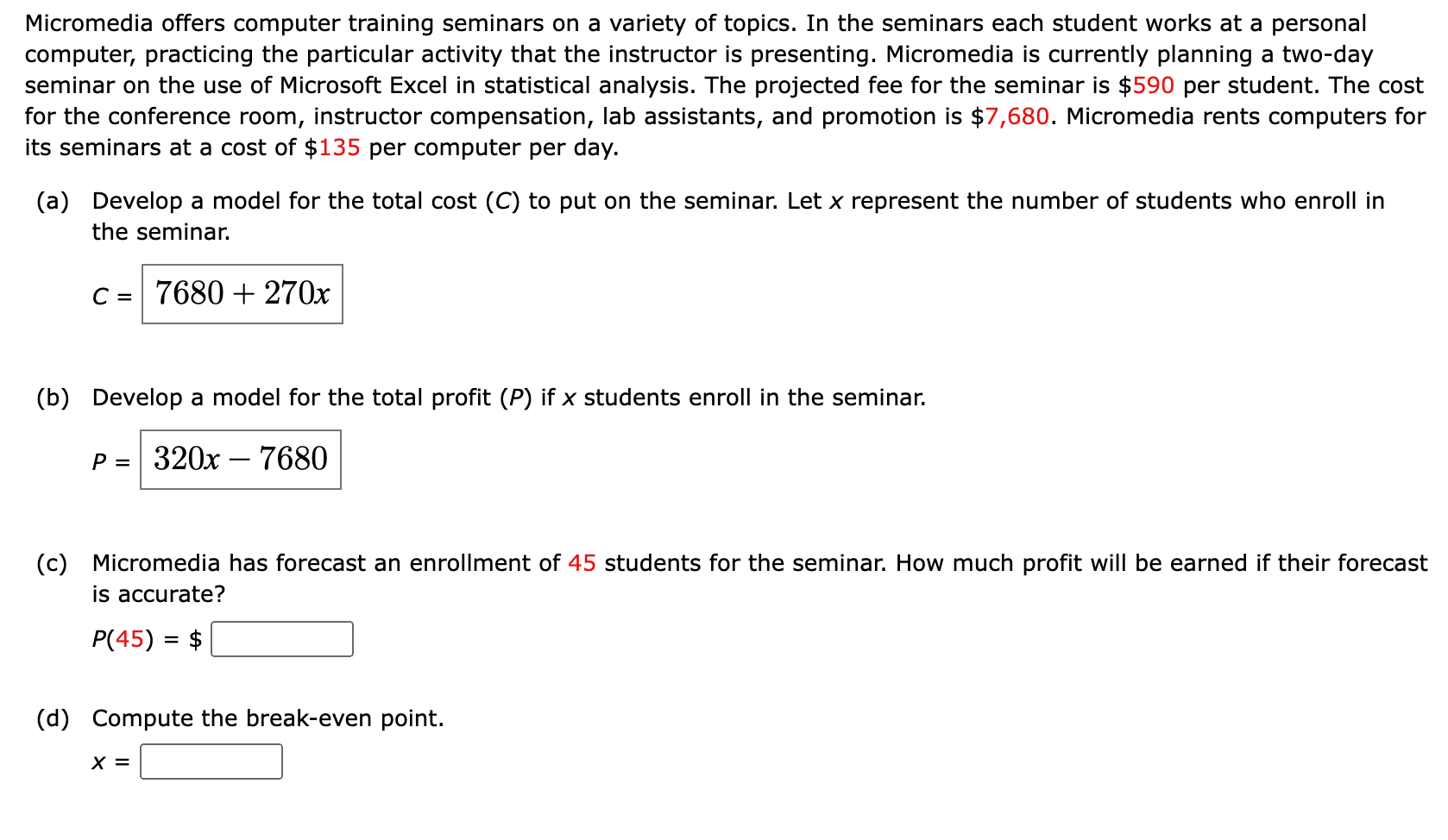This screenshot has height=840, width=1448.
Task: Click the part (b) question label
Action: 52,397
